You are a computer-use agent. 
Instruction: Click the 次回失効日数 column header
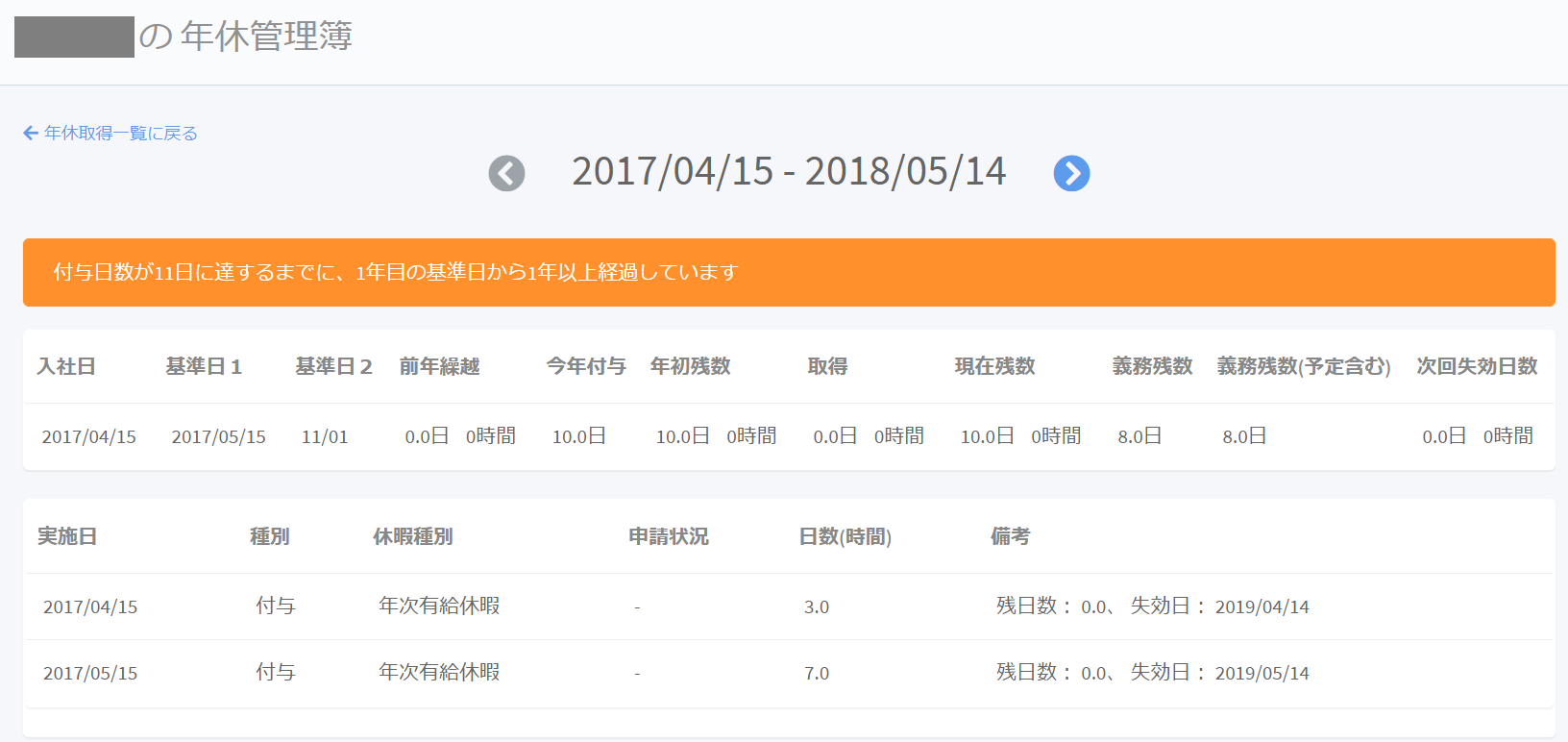click(1478, 366)
